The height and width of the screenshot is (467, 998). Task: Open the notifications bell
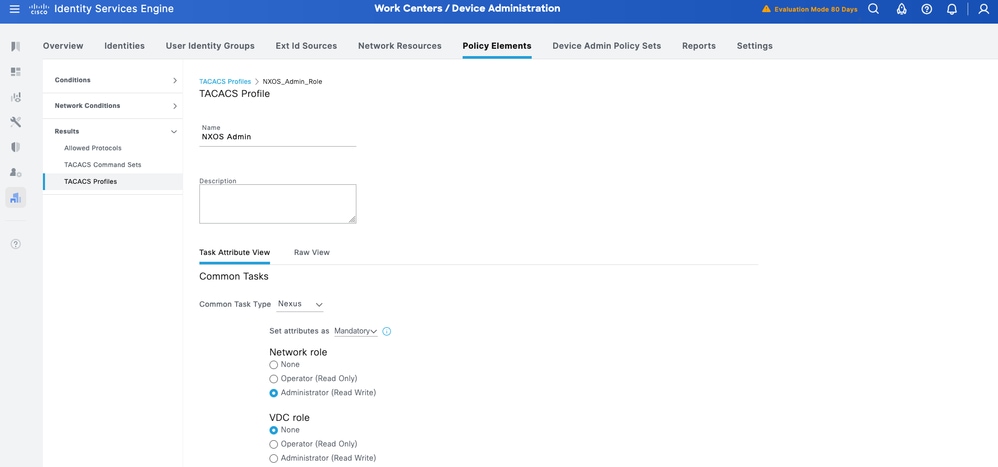click(x=952, y=9)
